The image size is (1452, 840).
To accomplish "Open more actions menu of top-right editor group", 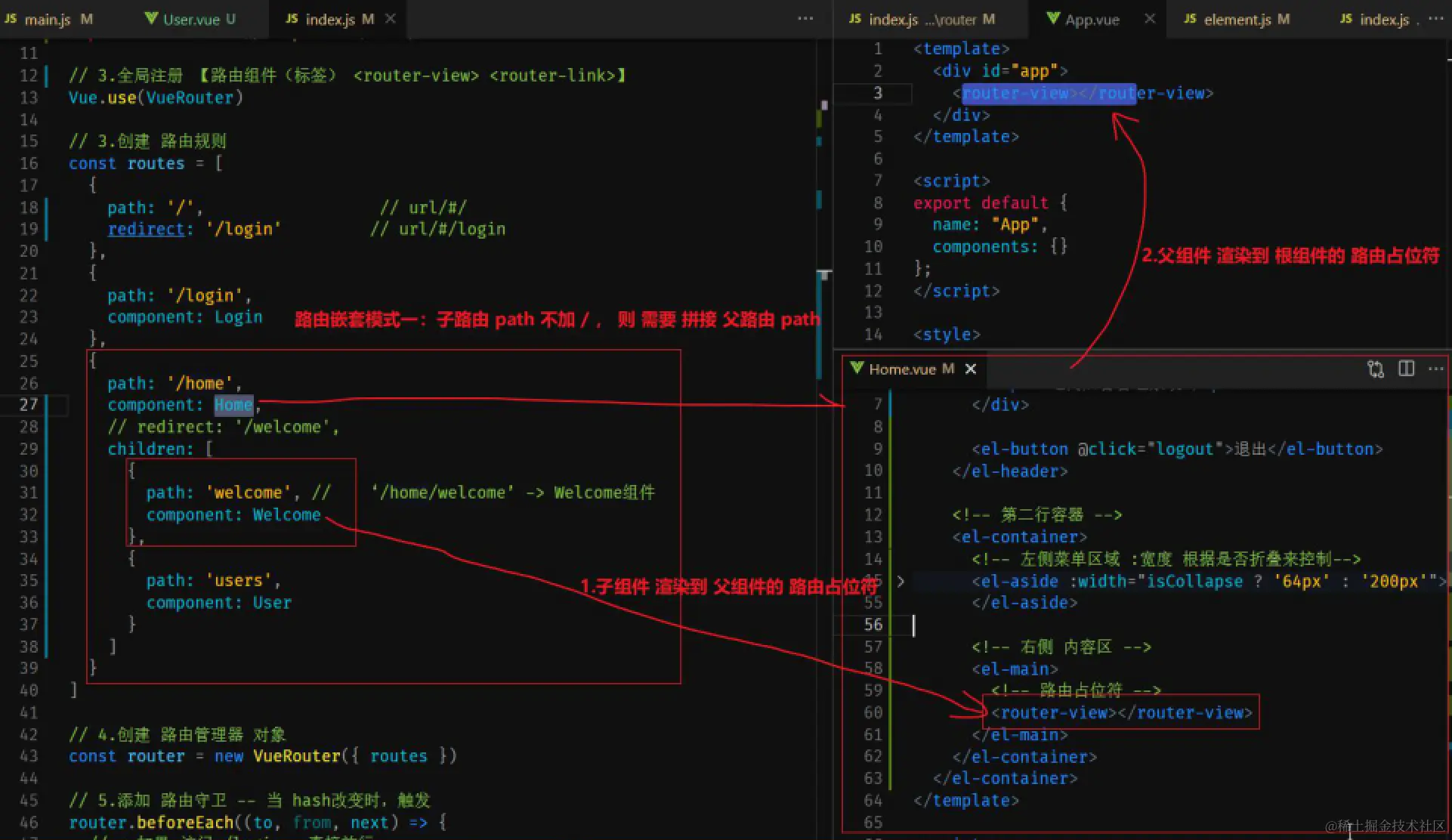I will pyautogui.click(x=1435, y=18).
